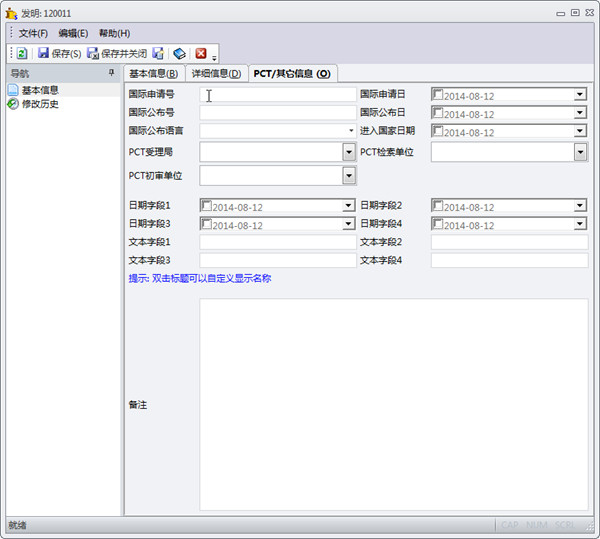Click the 文本字段3 field label
Image resolution: width=600 pixels, height=539 pixels.
(x=150, y=261)
